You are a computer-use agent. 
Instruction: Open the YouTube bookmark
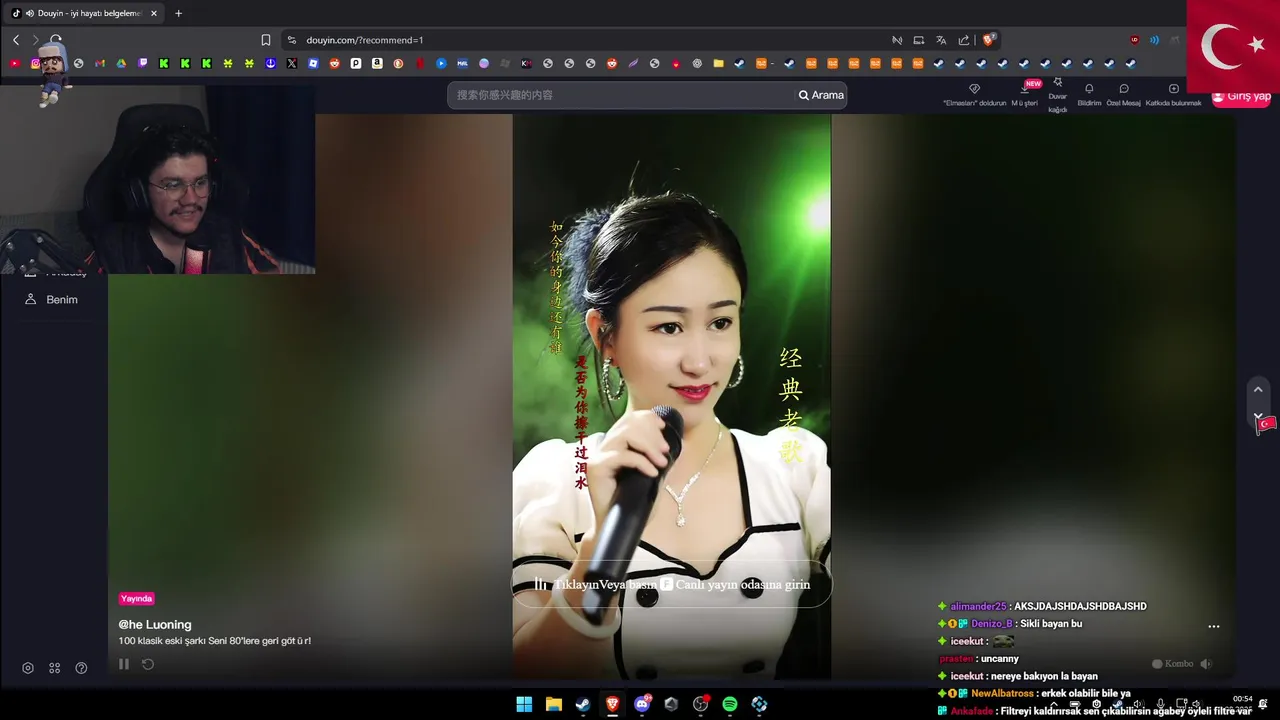(x=14, y=63)
